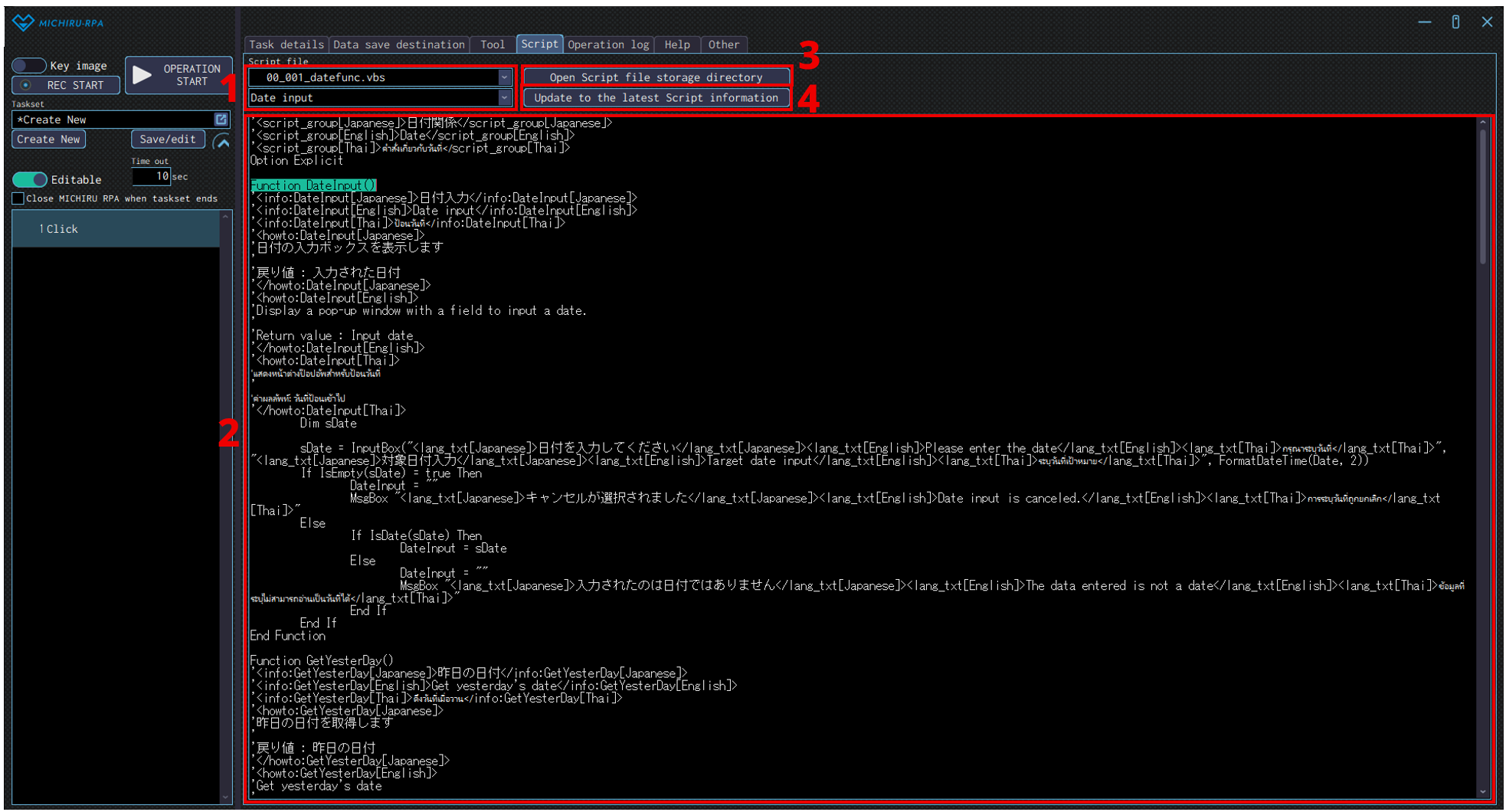Click the MICHIRU-RPA heart logo
1506x812 pixels.
pyautogui.click(x=23, y=23)
